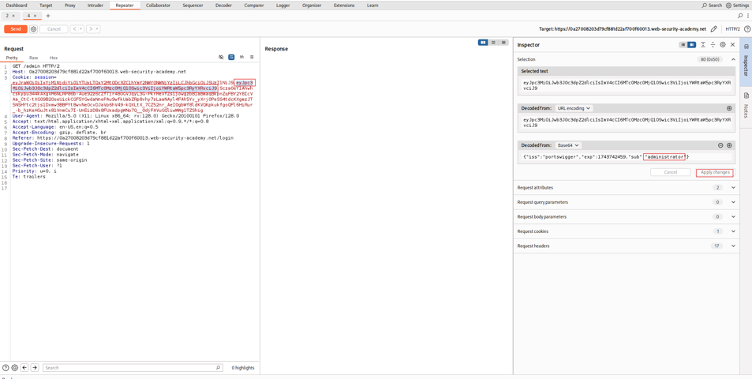This screenshot has height=380, width=755.
Task: Select combined tabbed response layout
Action: [x=504, y=42]
